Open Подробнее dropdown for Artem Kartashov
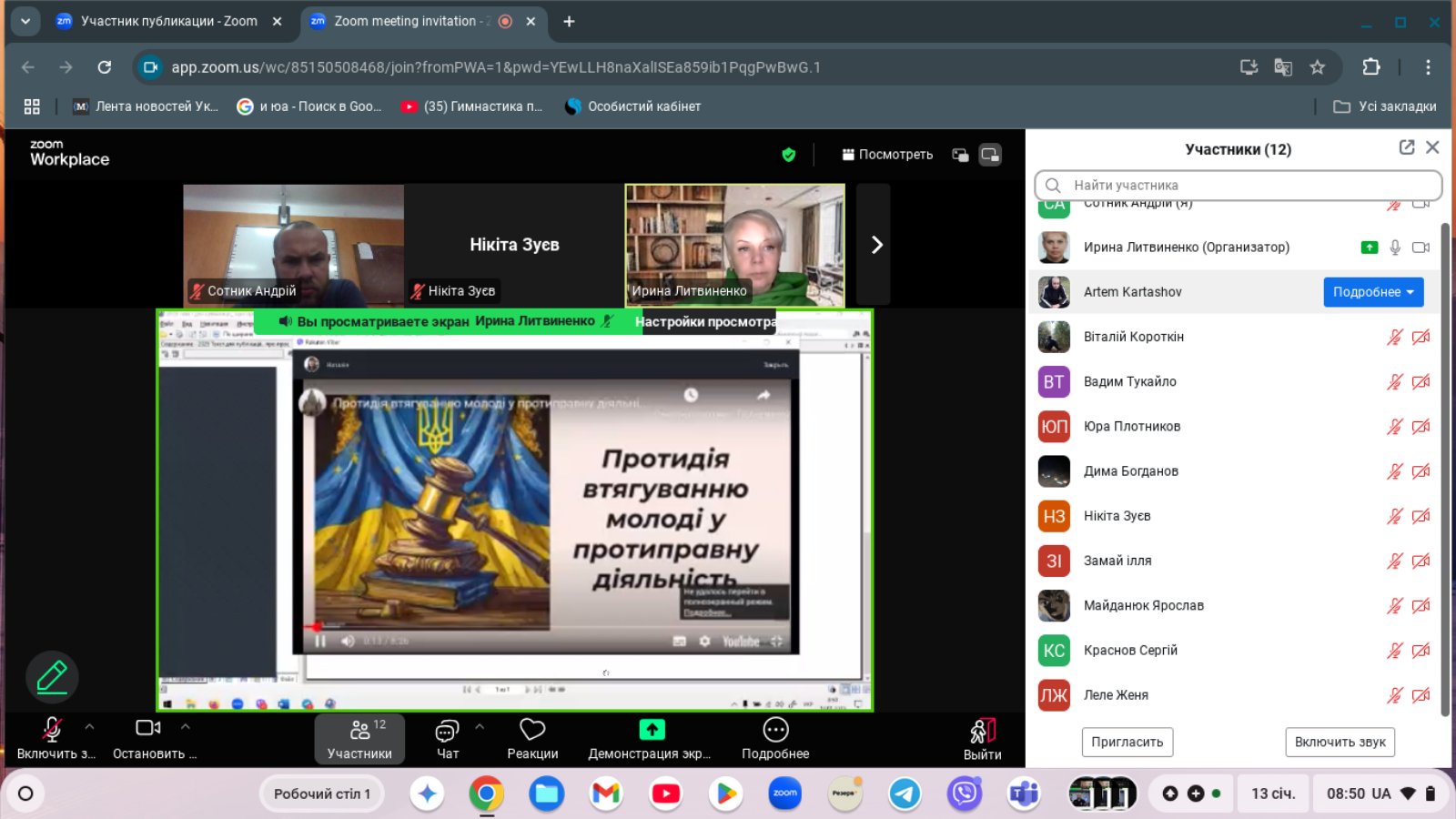Viewport: 1456px width, 819px height. [1373, 292]
